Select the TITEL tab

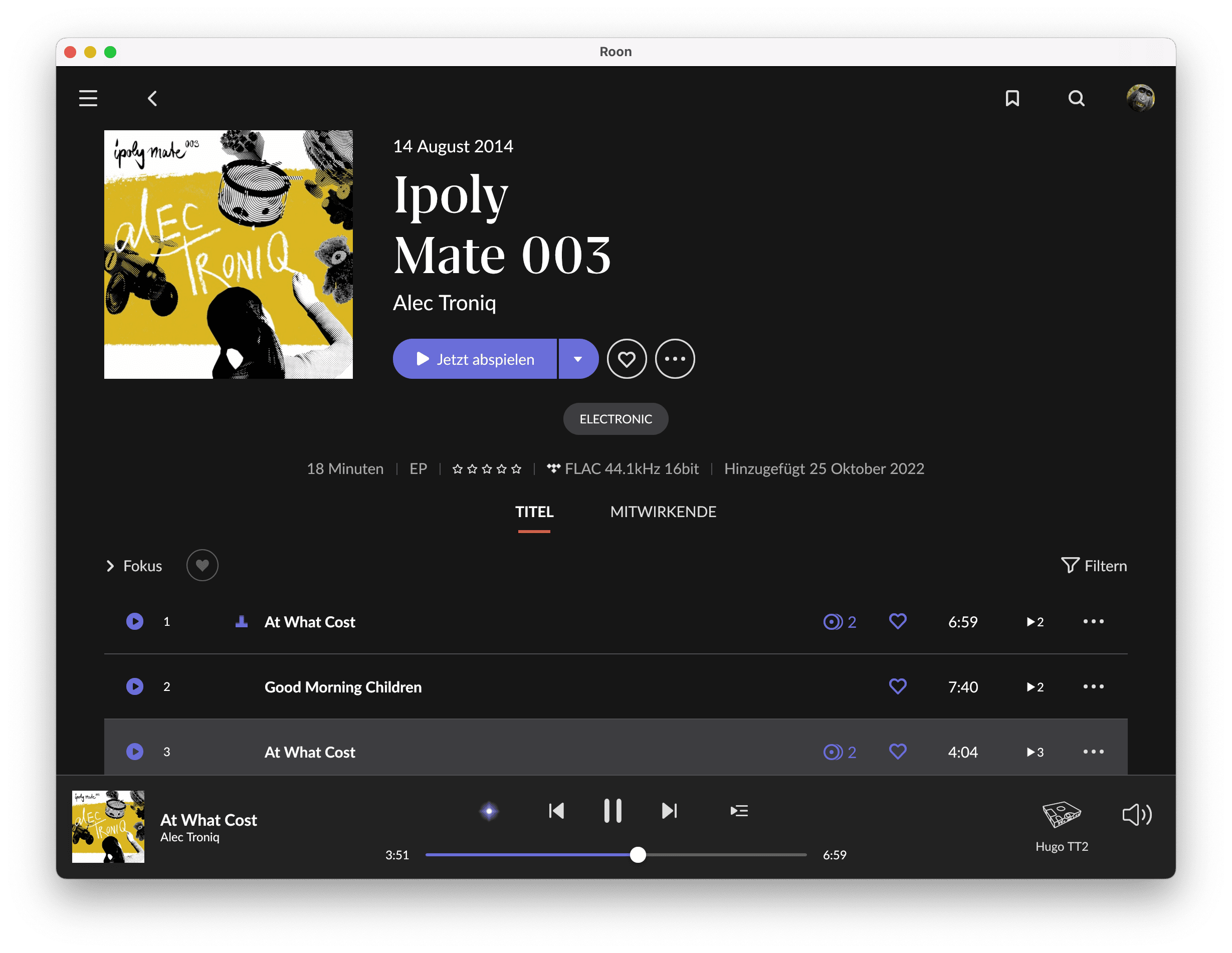[534, 512]
